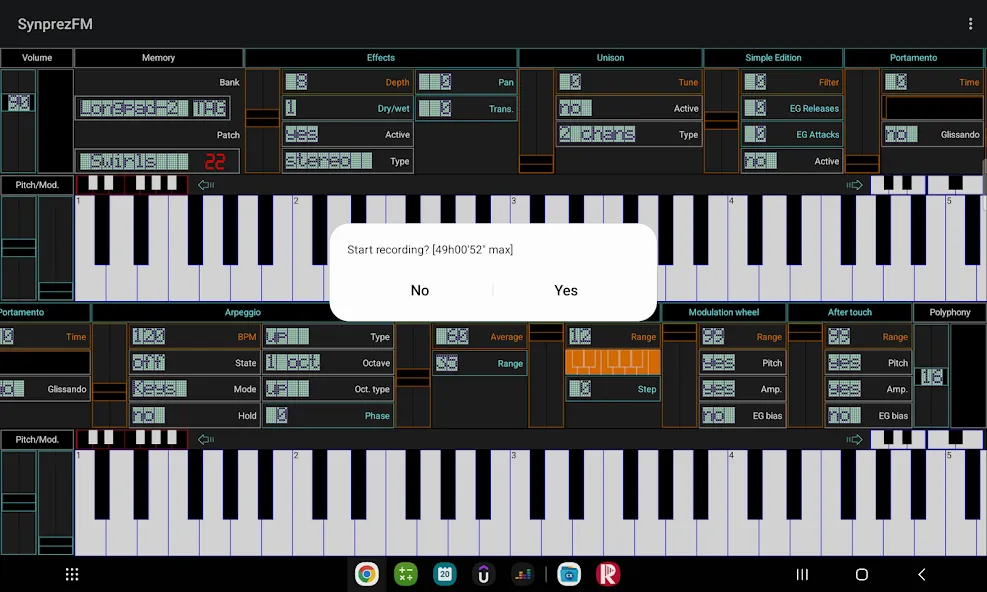Shift lower keyboard right with arrow icon
This screenshot has height=592, width=987.
[854, 439]
